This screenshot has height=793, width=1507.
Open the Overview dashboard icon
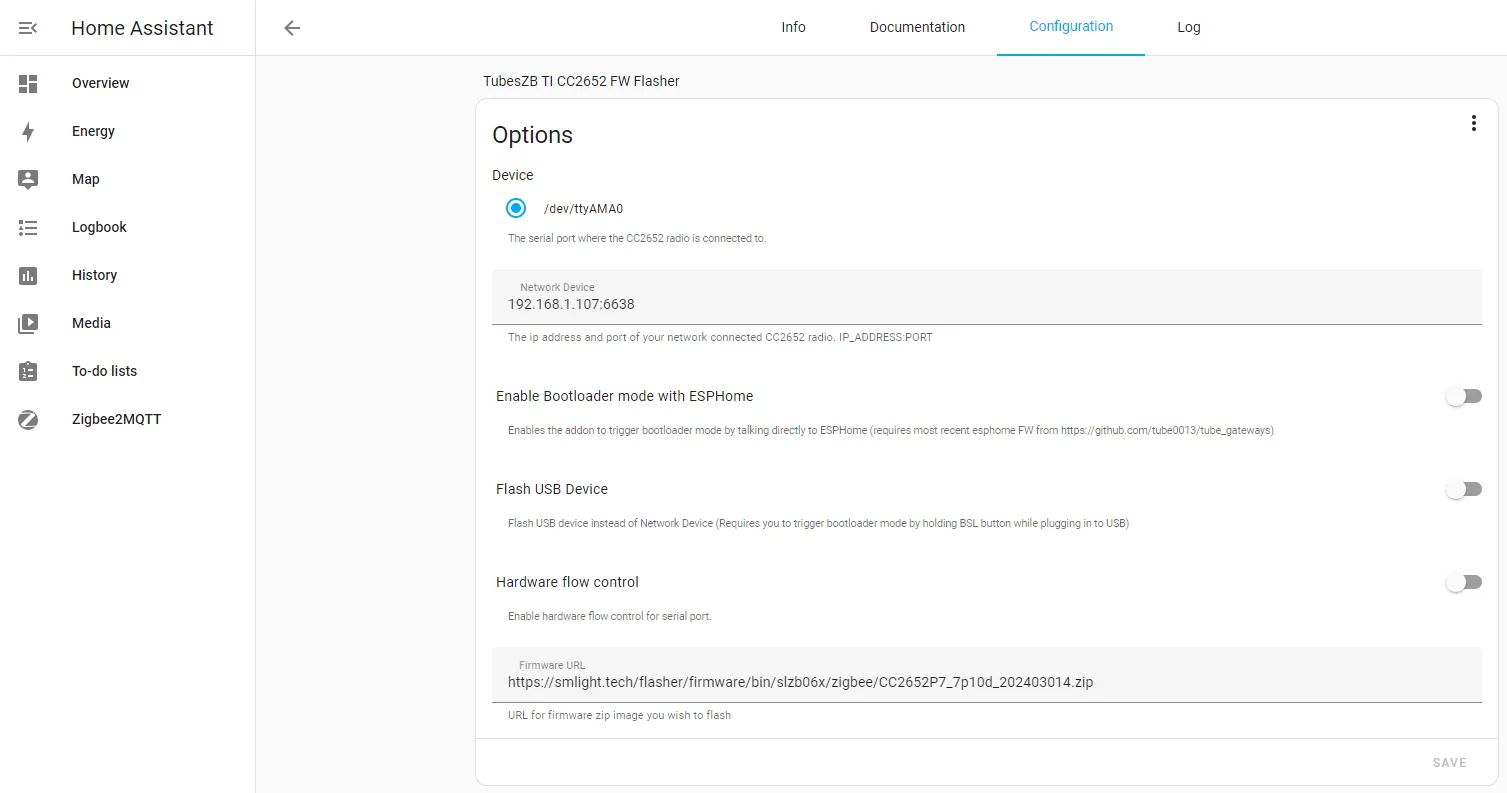(28, 84)
